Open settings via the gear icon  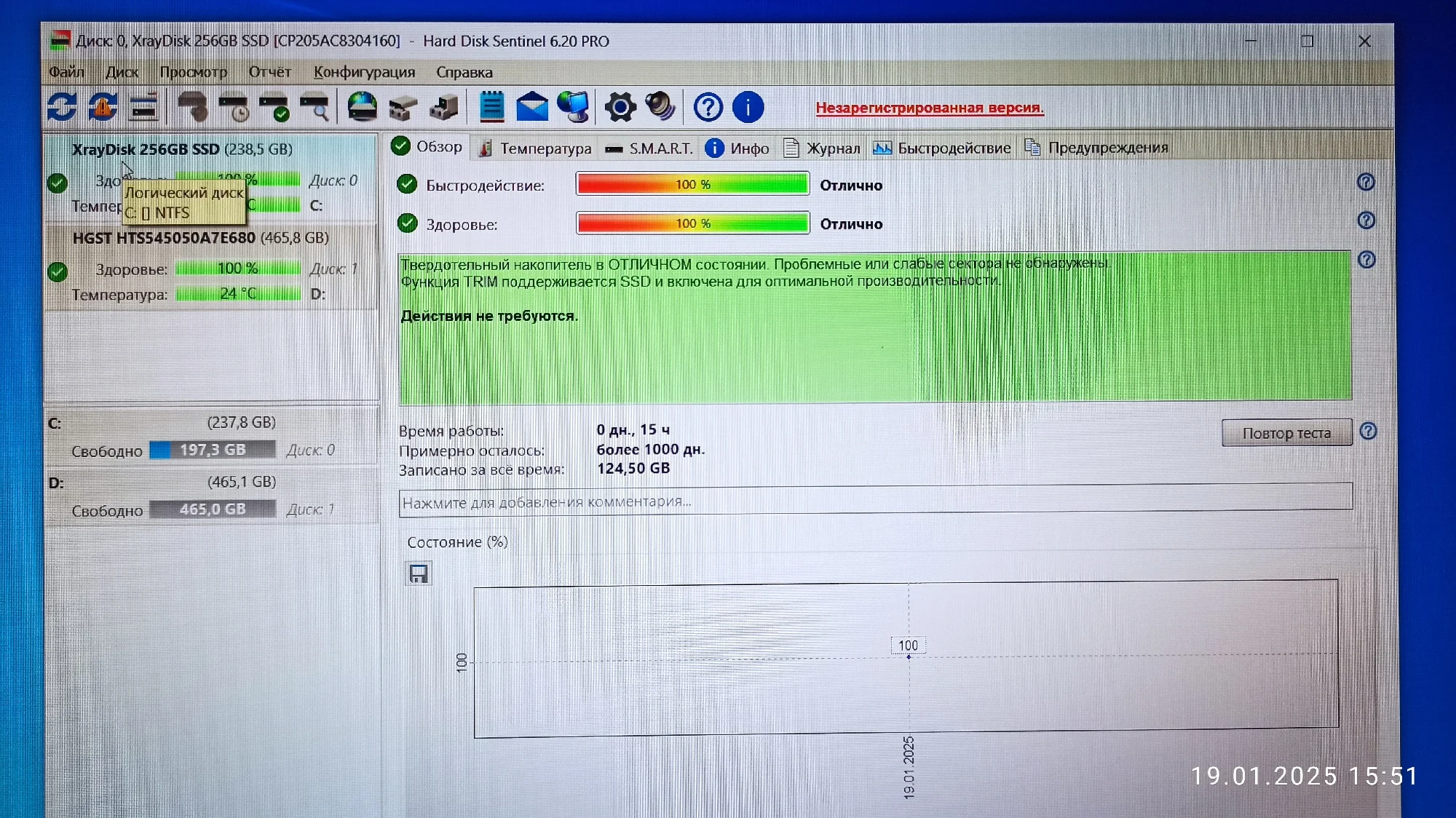620,108
